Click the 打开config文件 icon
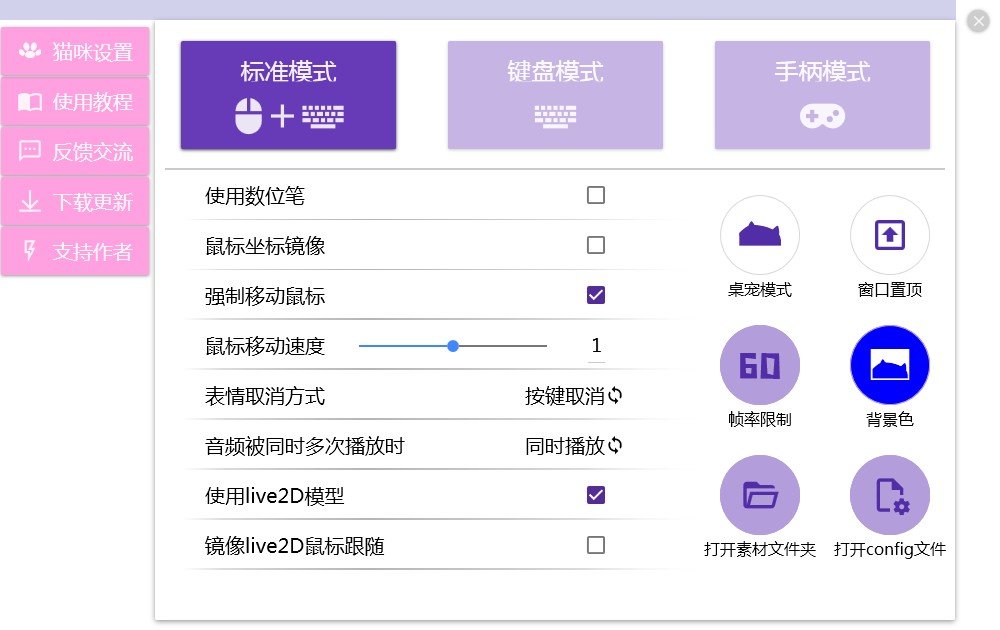Viewport: 1000px width, 630px height. [889, 495]
